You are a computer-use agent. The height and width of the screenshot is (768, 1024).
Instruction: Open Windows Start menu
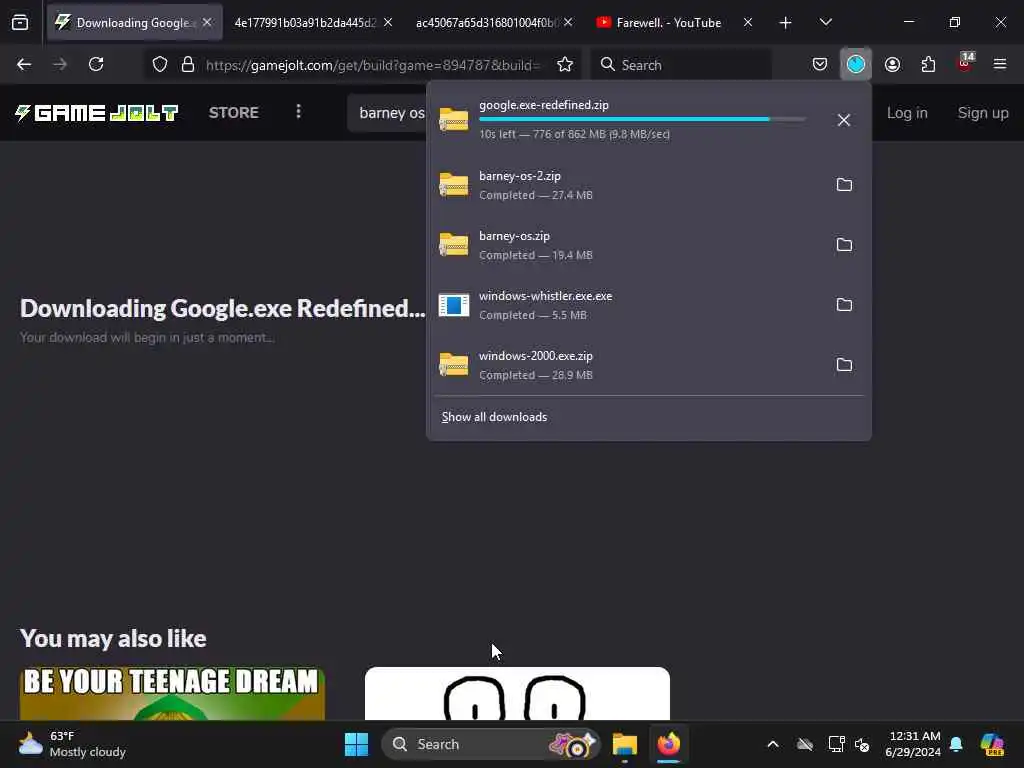click(357, 744)
